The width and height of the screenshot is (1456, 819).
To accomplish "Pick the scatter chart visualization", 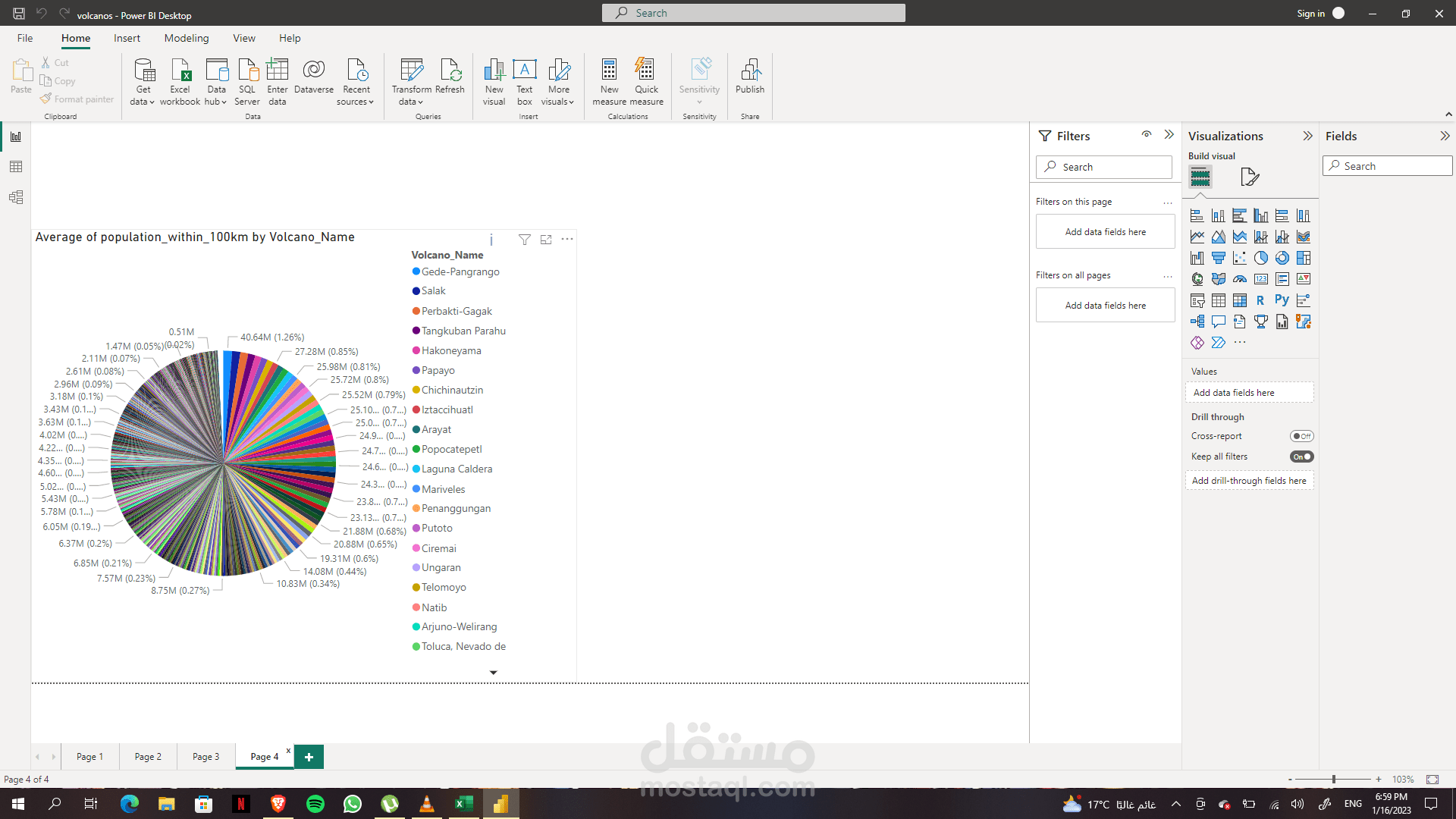I will pyautogui.click(x=1239, y=258).
